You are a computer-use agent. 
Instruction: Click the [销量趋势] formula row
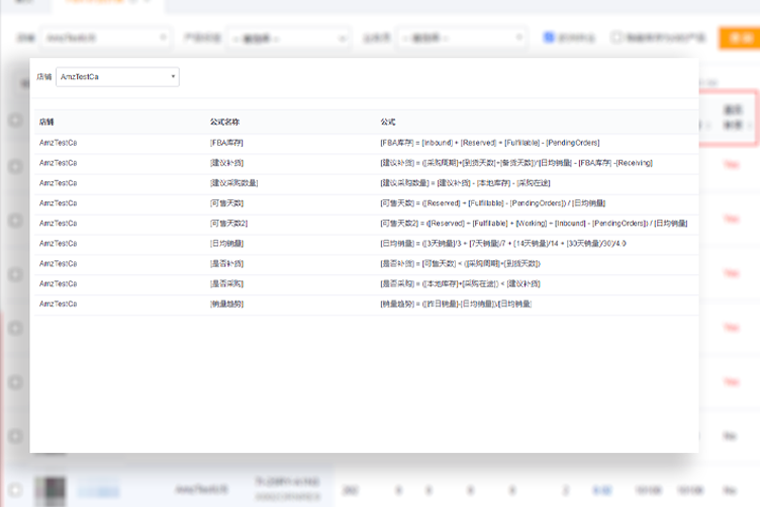366,303
